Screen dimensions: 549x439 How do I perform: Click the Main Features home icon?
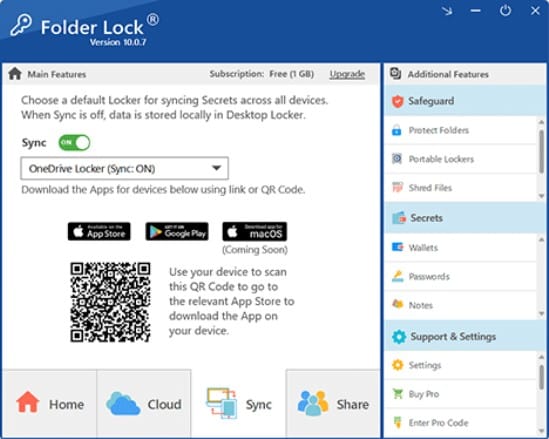[15, 74]
